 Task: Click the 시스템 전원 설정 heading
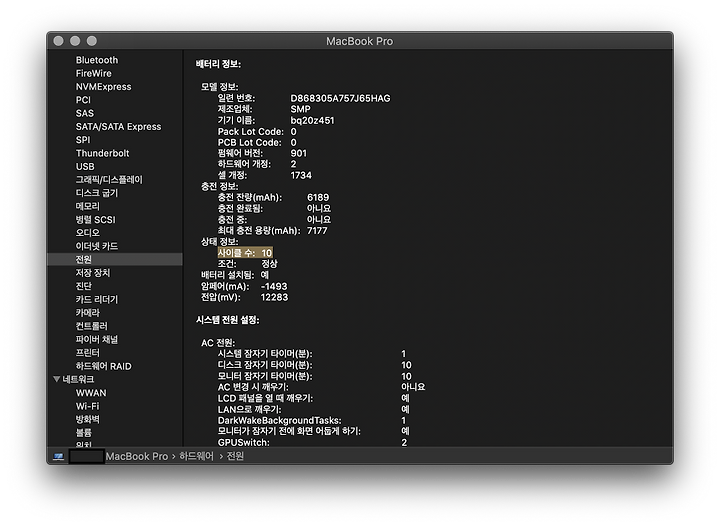point(227,320)
